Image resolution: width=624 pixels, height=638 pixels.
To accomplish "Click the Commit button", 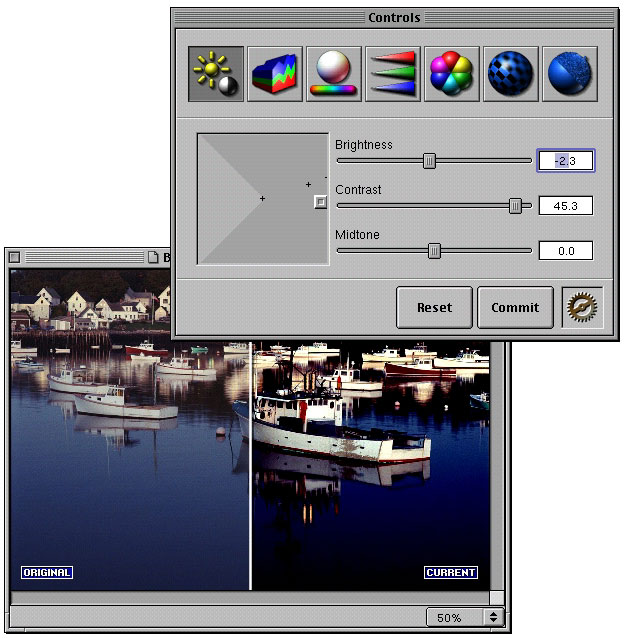I will (x=515, y=308).
